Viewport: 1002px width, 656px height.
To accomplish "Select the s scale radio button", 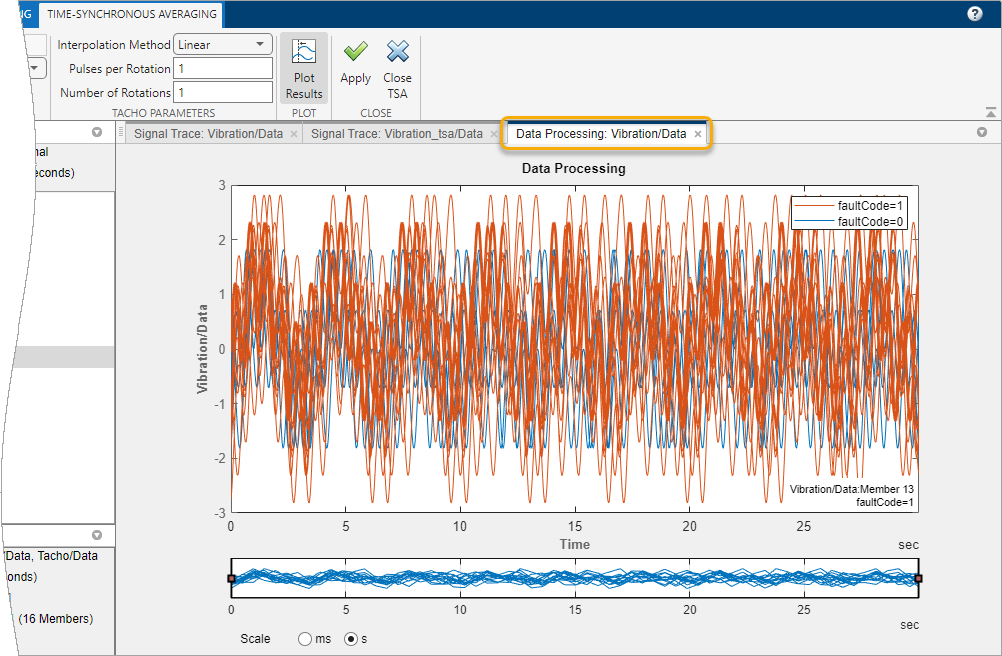I will pyautogui.click(x=351, y=638).
